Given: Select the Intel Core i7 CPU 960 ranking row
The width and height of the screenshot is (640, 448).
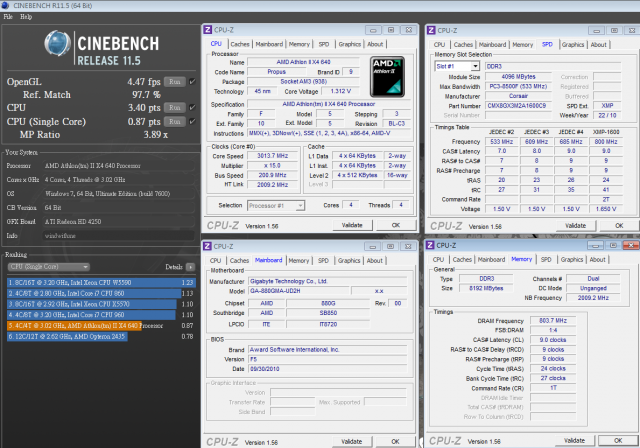Looking at the screenshot, I should (101, 315).
